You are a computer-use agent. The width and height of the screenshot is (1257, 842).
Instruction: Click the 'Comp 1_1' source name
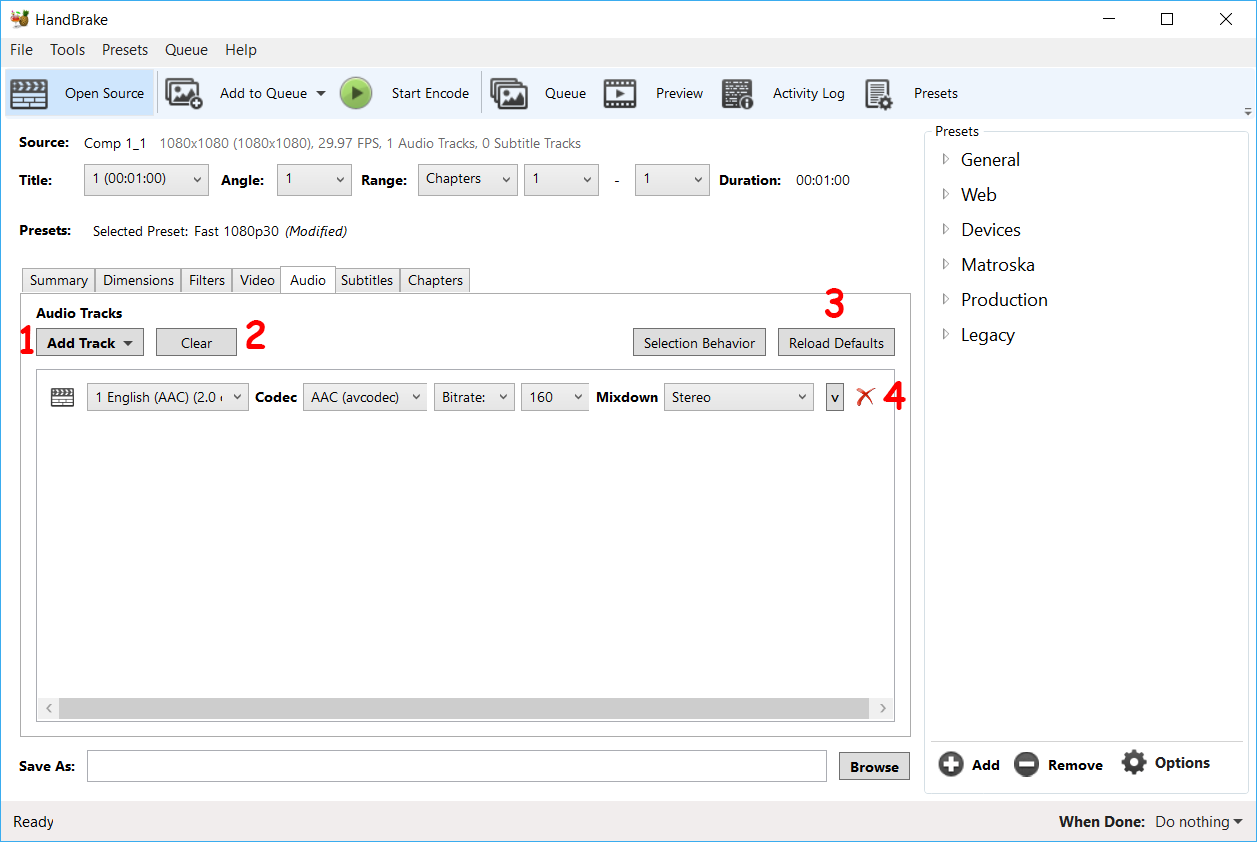coord(116,143)
